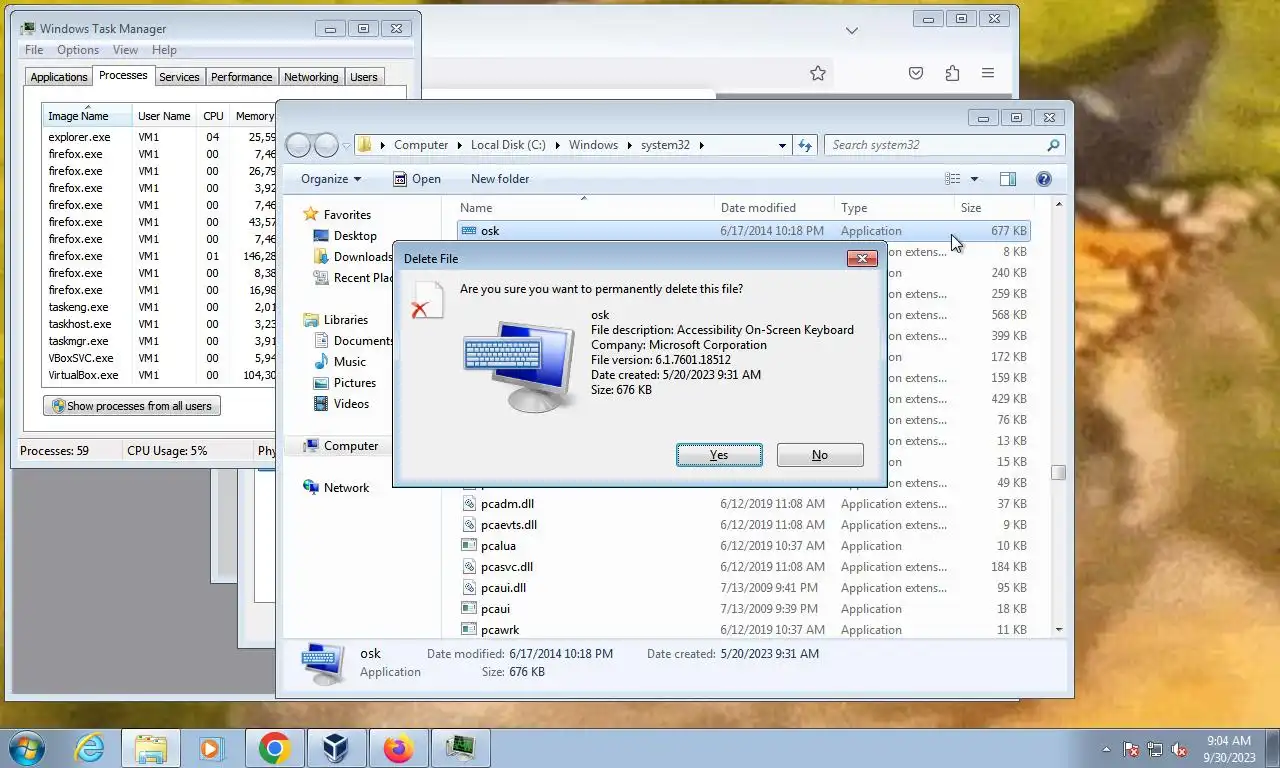
Task: Switch to the Services tab
Action: (x=179, y=77)
